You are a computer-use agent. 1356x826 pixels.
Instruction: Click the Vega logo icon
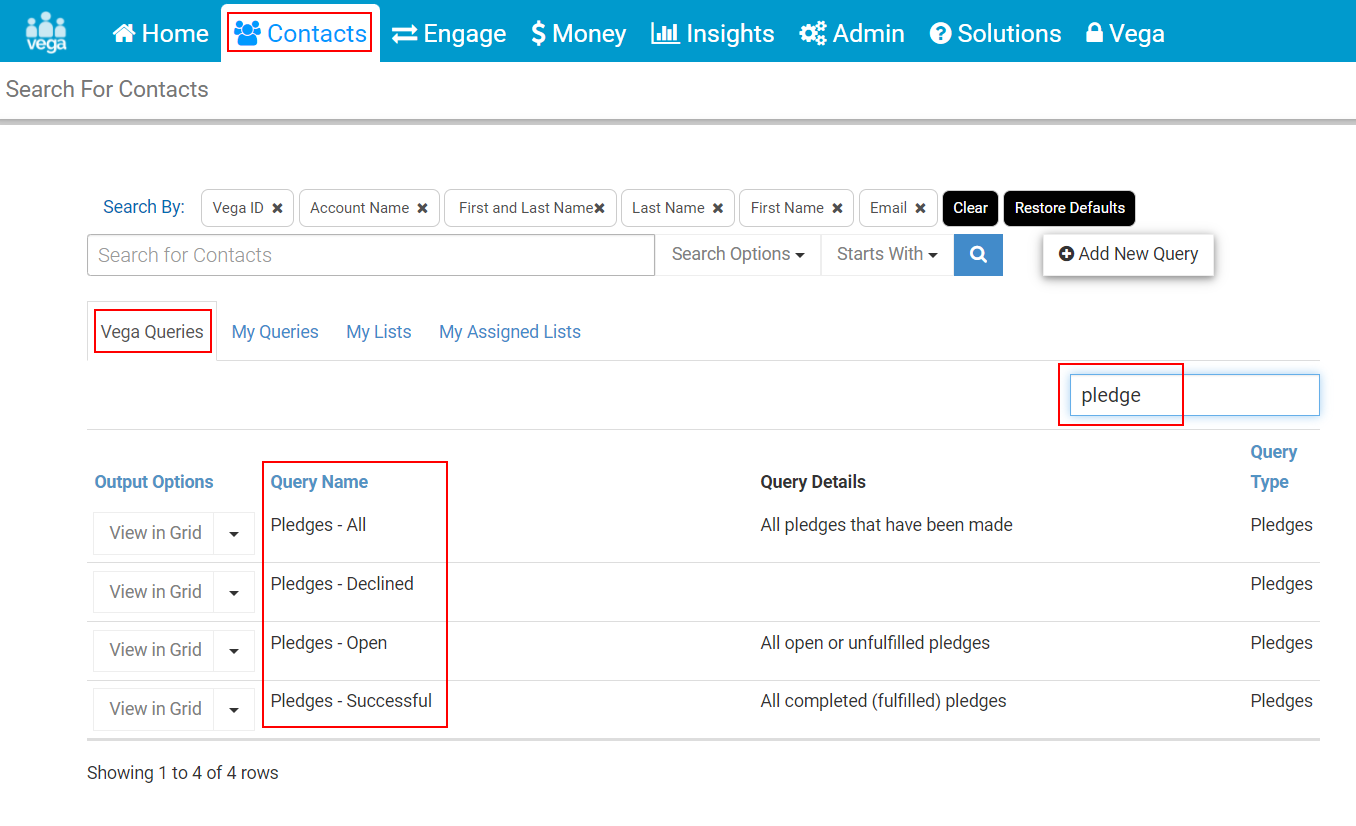(46, 32)
